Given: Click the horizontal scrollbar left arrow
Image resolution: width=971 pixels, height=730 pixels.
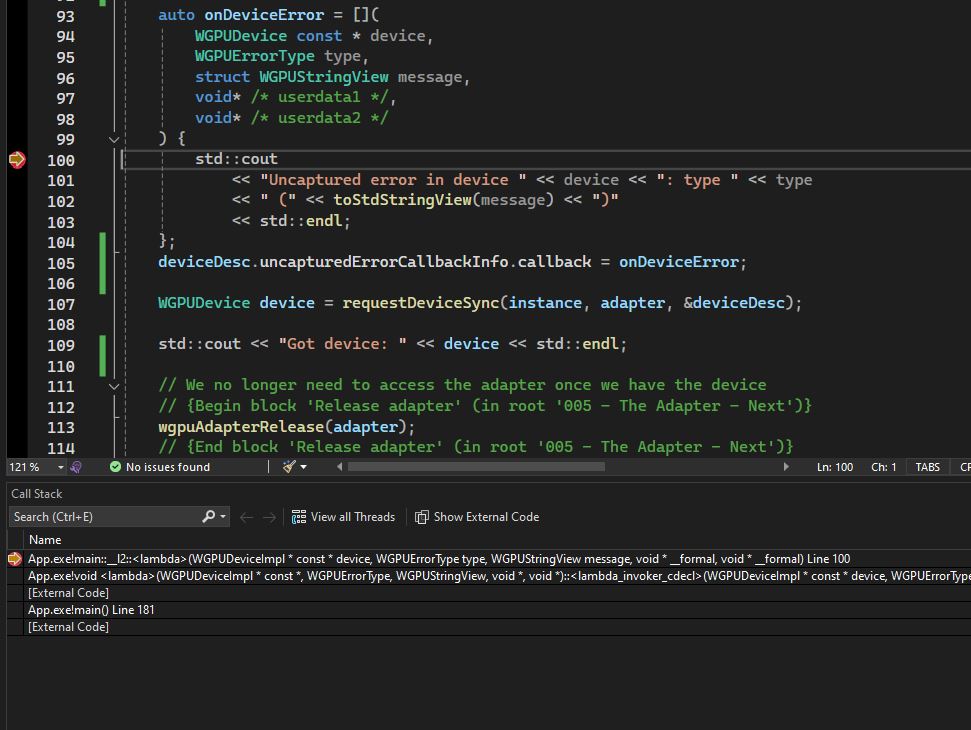Looking at the screenshot, I should (x=339, y=467).
